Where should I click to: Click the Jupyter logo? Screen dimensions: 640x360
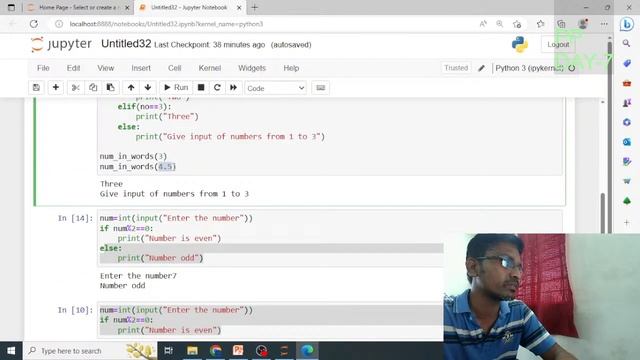[x=62, y=44]
